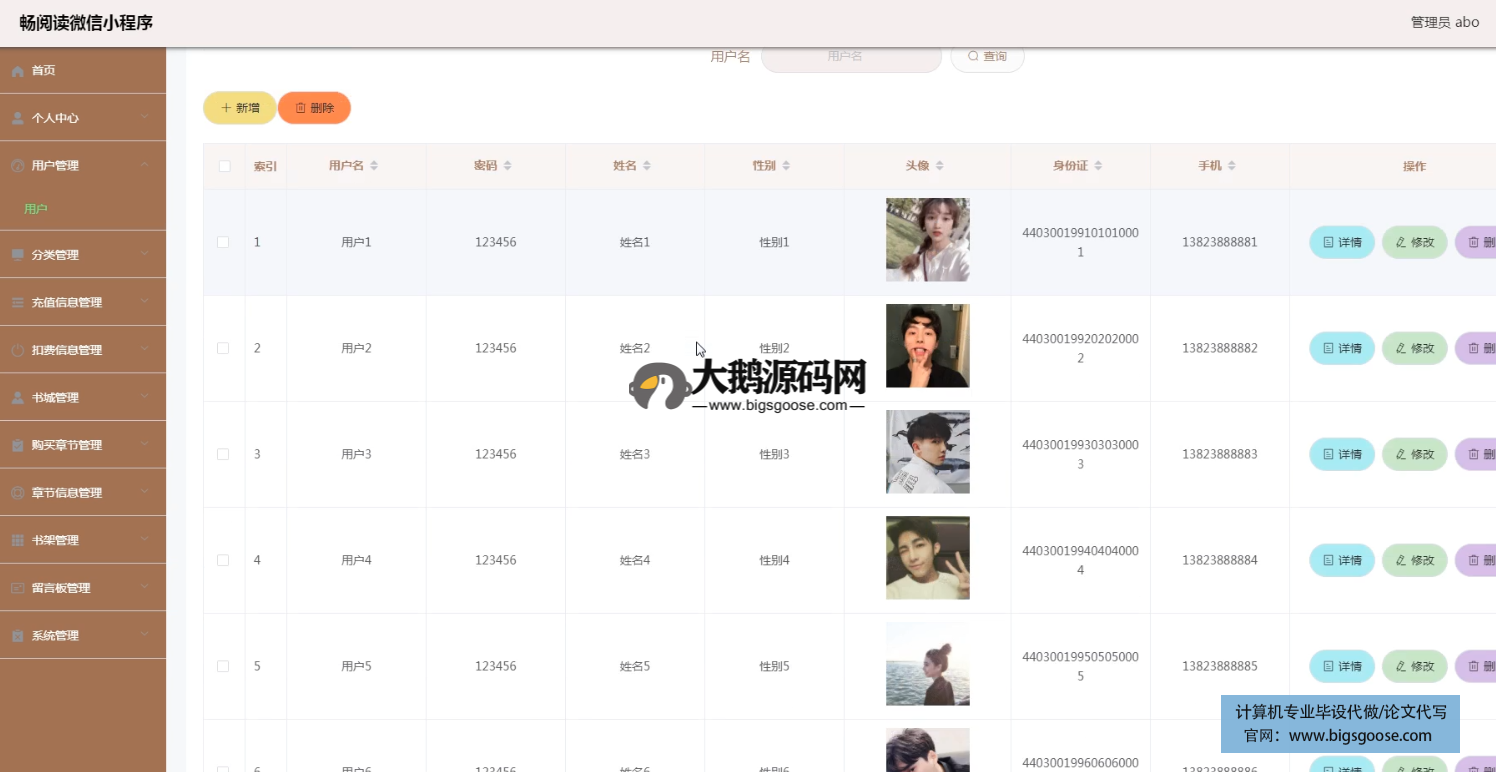The width and height of the screenshot is (1496, 772).
Task: Click the grid icon beside 书架管理
Action: coord(18,540)
